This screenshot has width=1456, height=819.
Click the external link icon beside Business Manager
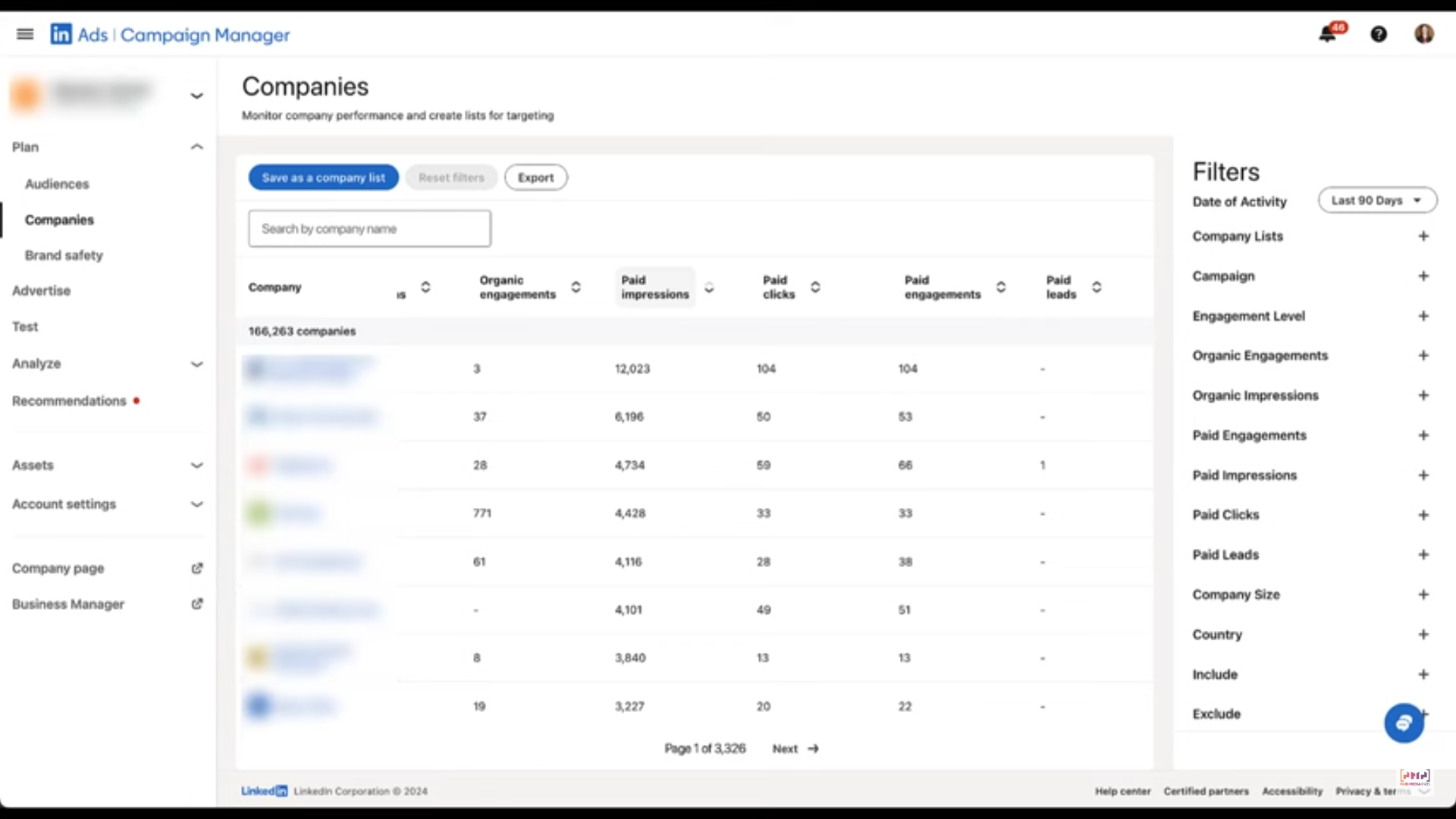[197, 604]
